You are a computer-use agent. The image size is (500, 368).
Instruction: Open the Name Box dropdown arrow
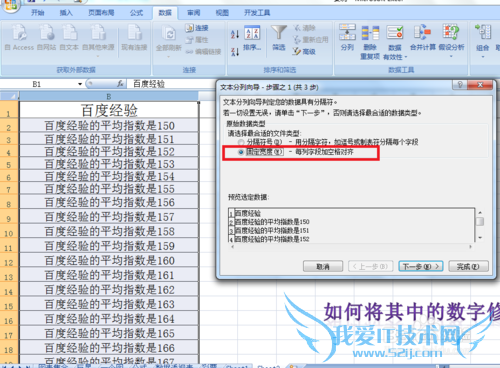pos(80,84)
